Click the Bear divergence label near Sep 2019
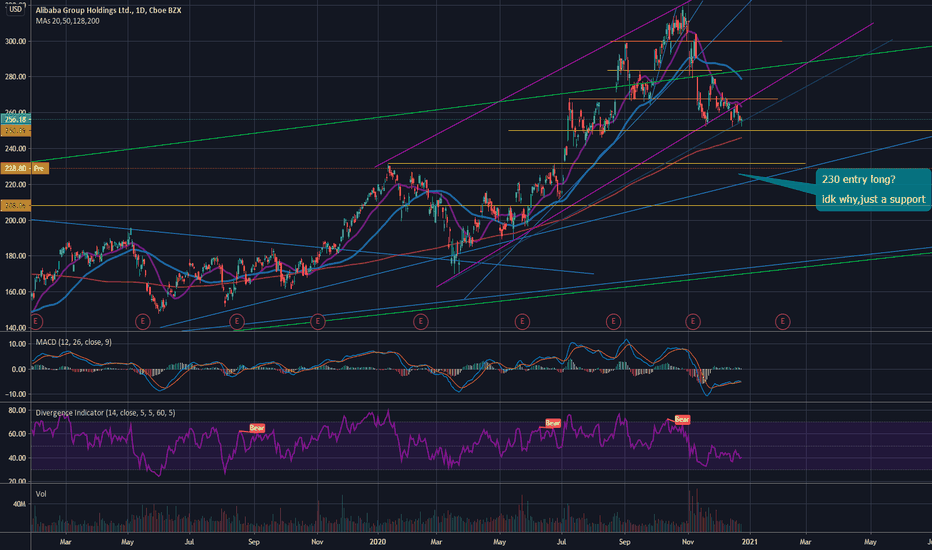The height and width of the screenshot is (550, 932). pos(257,428)
